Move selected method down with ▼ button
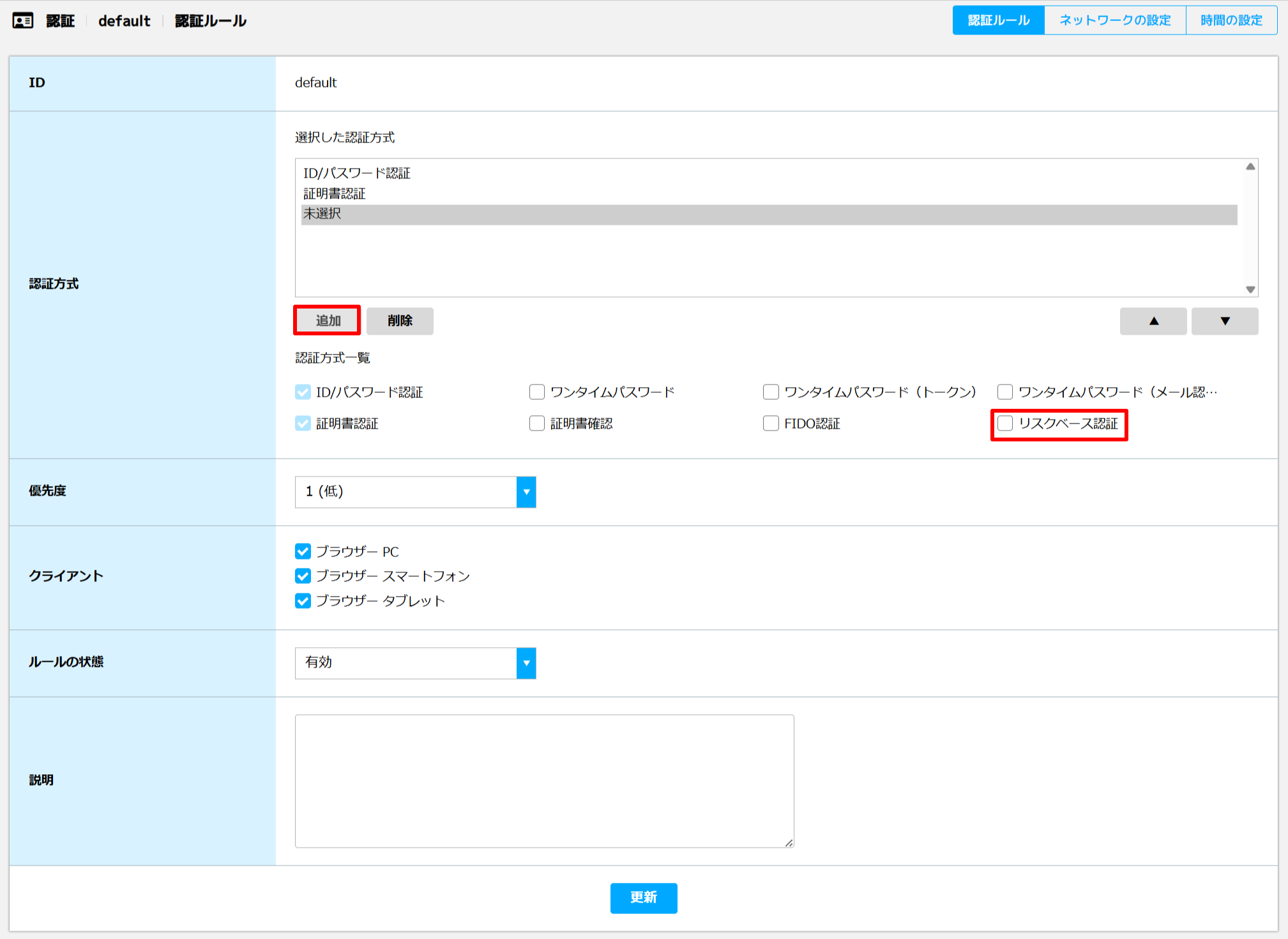The width and height of the screenshot is (1288, 939). tap(1225, 321)
